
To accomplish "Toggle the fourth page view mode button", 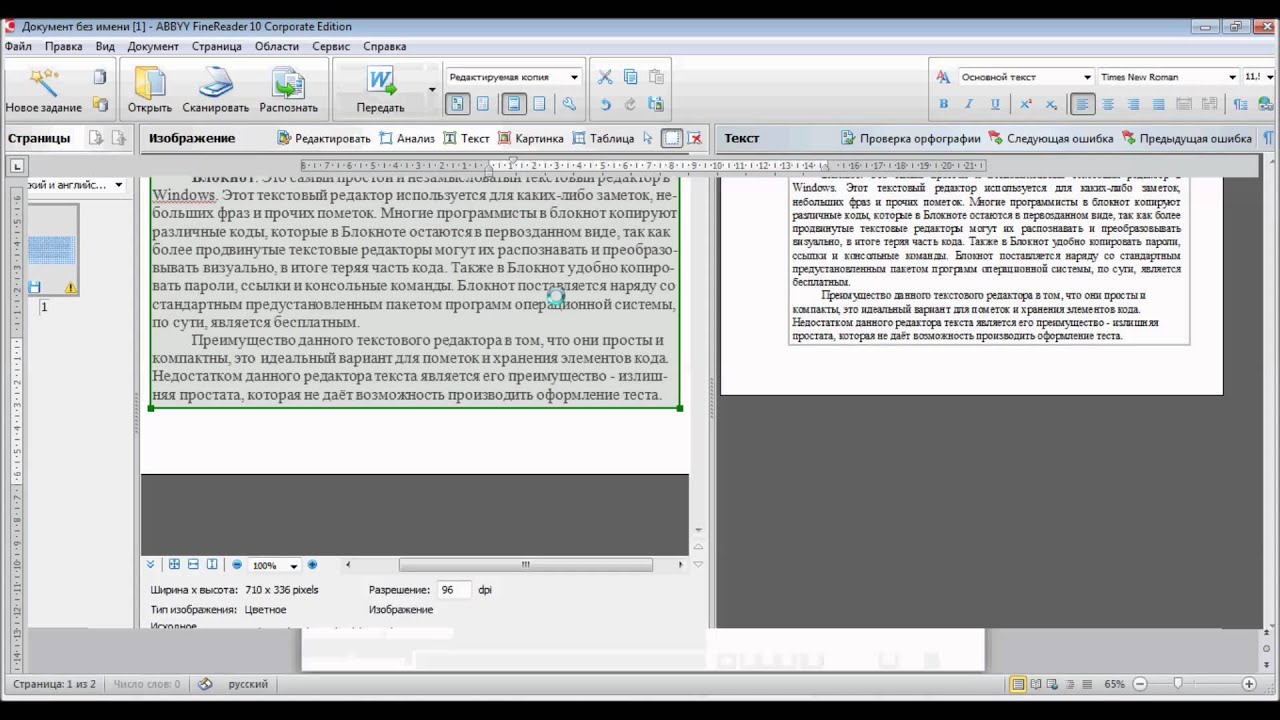I will point(540,104).
